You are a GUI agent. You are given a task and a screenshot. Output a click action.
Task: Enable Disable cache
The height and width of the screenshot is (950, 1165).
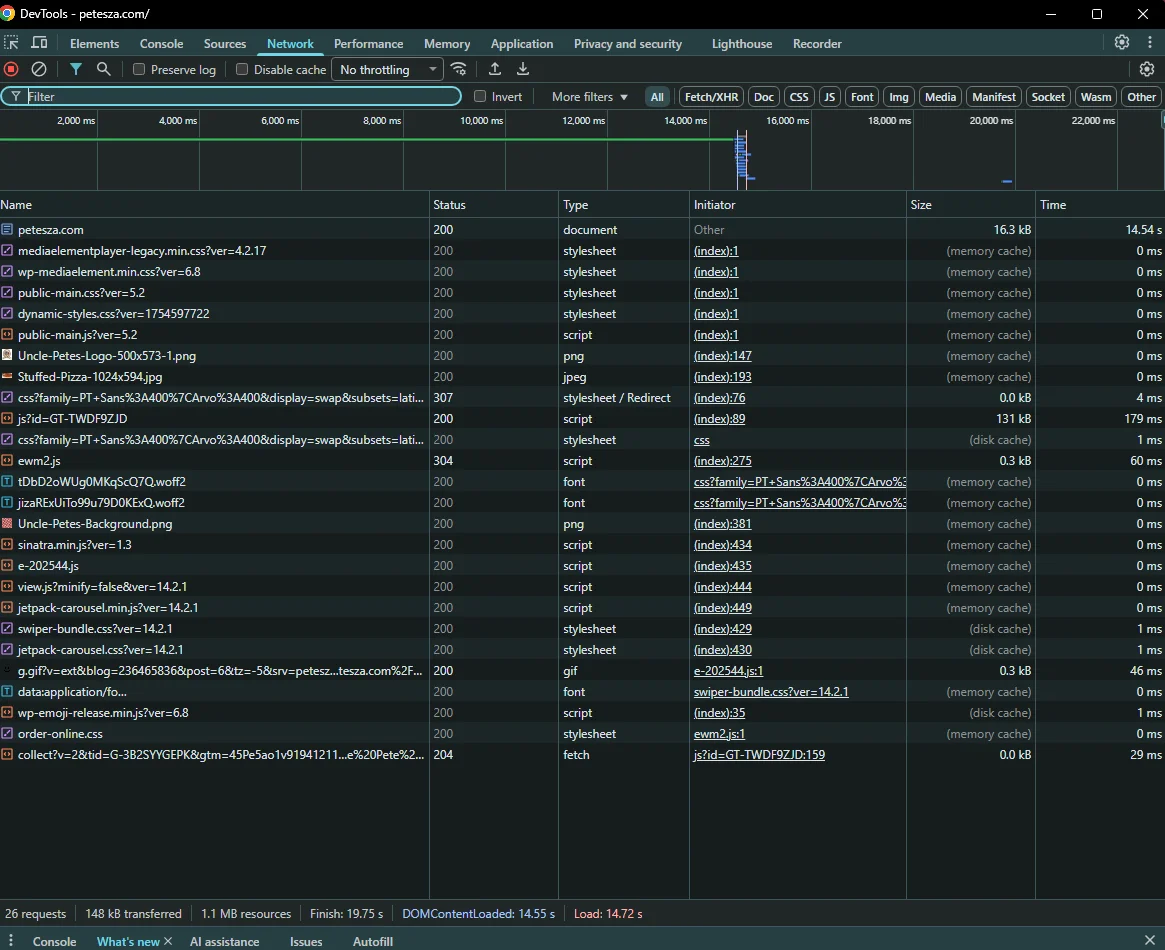click(242, 69)
